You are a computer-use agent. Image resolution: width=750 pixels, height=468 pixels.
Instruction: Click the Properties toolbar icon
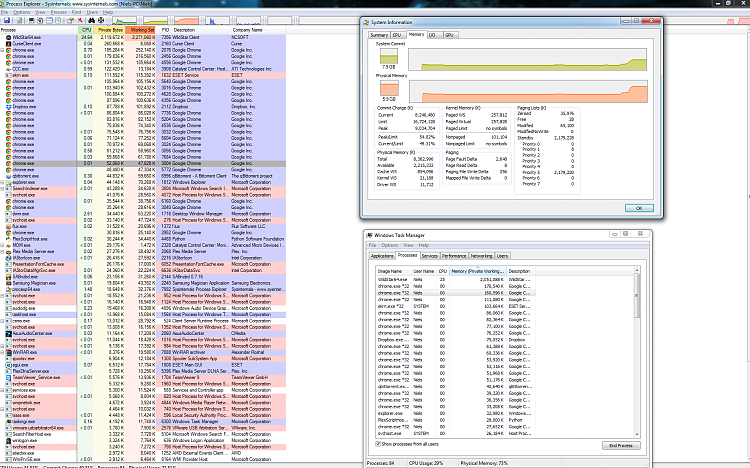(x=70, y=21)
